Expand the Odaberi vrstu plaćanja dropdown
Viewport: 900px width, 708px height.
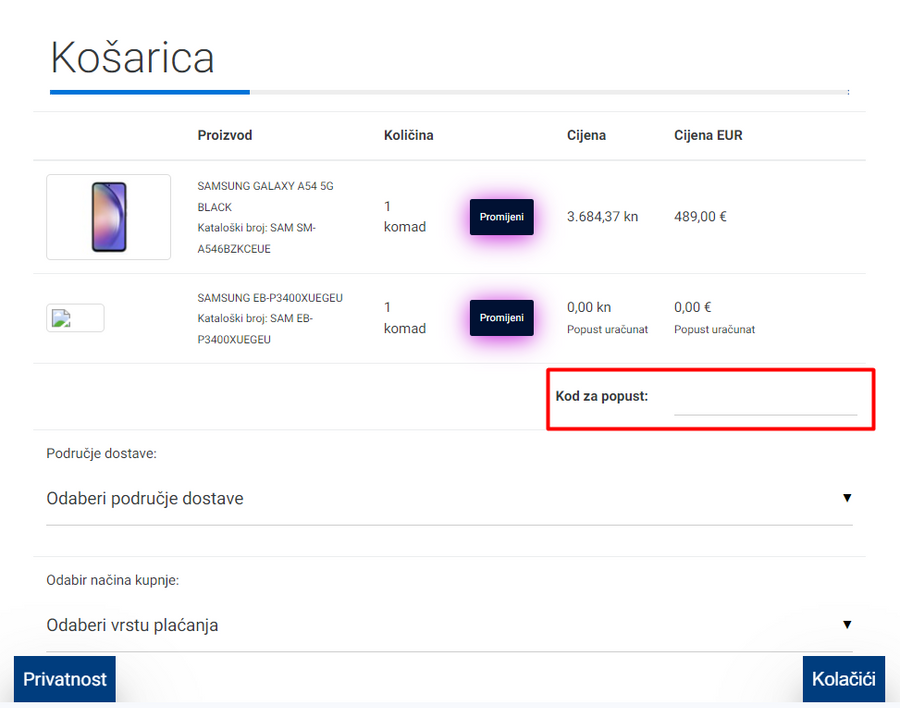[449, 625]
